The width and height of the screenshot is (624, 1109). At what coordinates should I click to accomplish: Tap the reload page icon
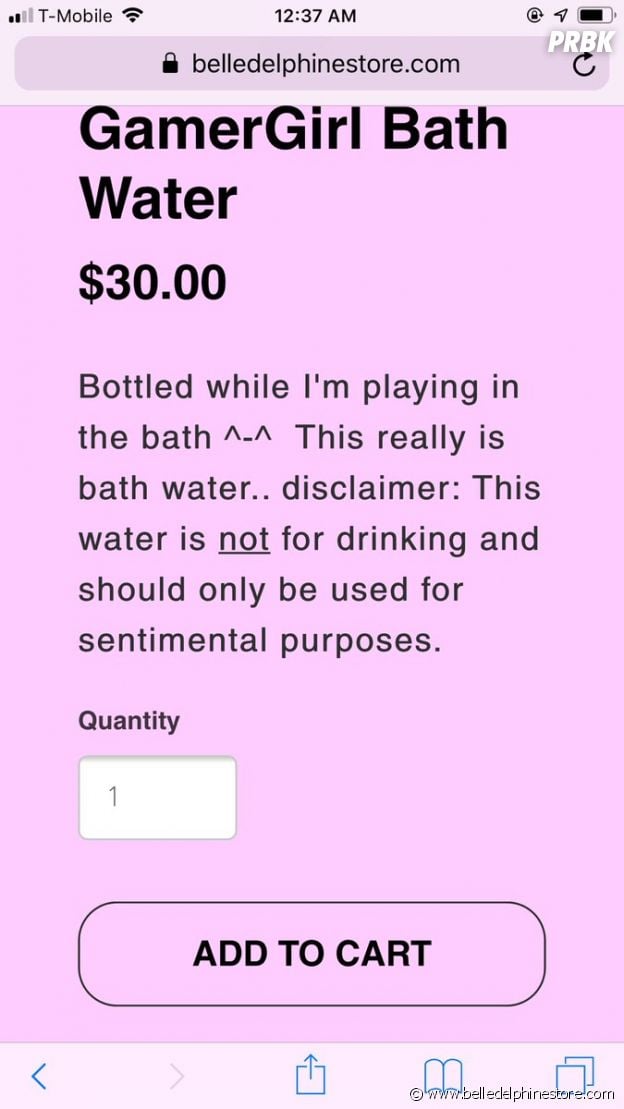(x=584, y=64)
